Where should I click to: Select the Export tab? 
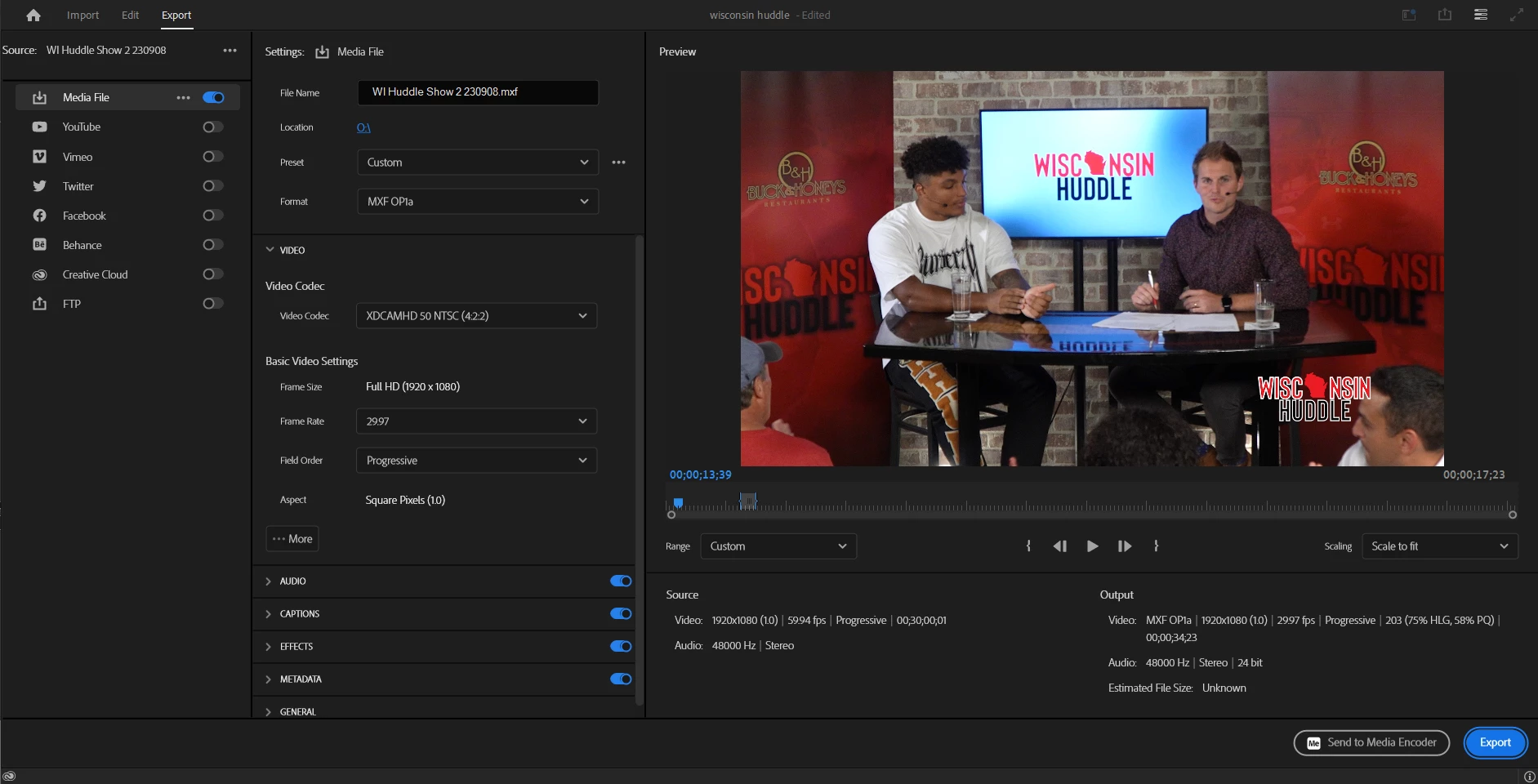tap(176, 15)
